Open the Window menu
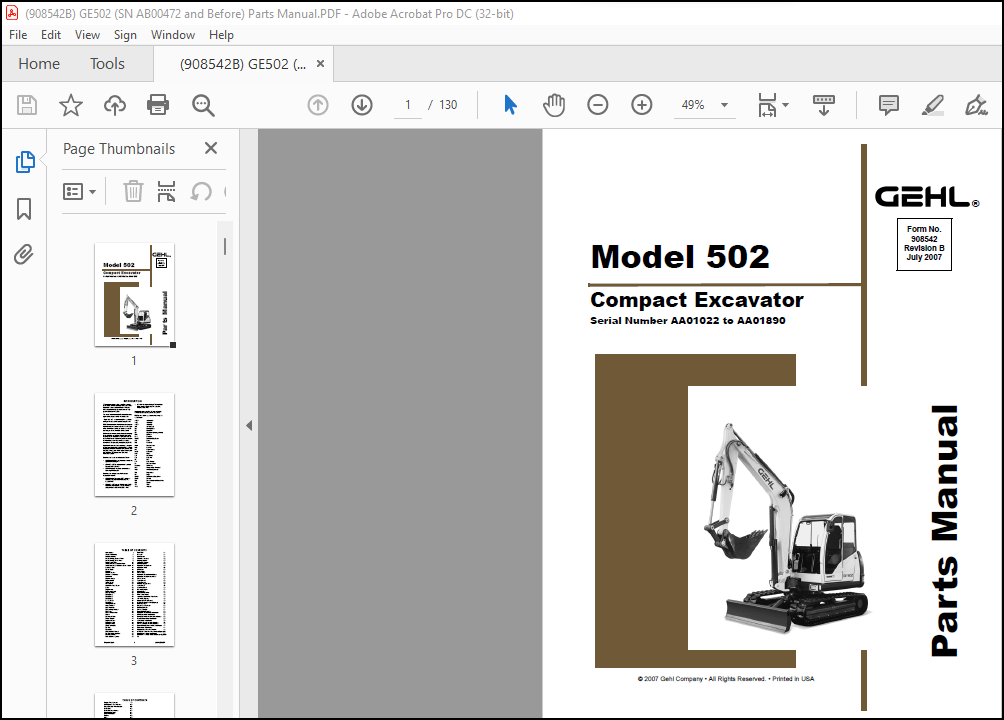 [173, 35]
